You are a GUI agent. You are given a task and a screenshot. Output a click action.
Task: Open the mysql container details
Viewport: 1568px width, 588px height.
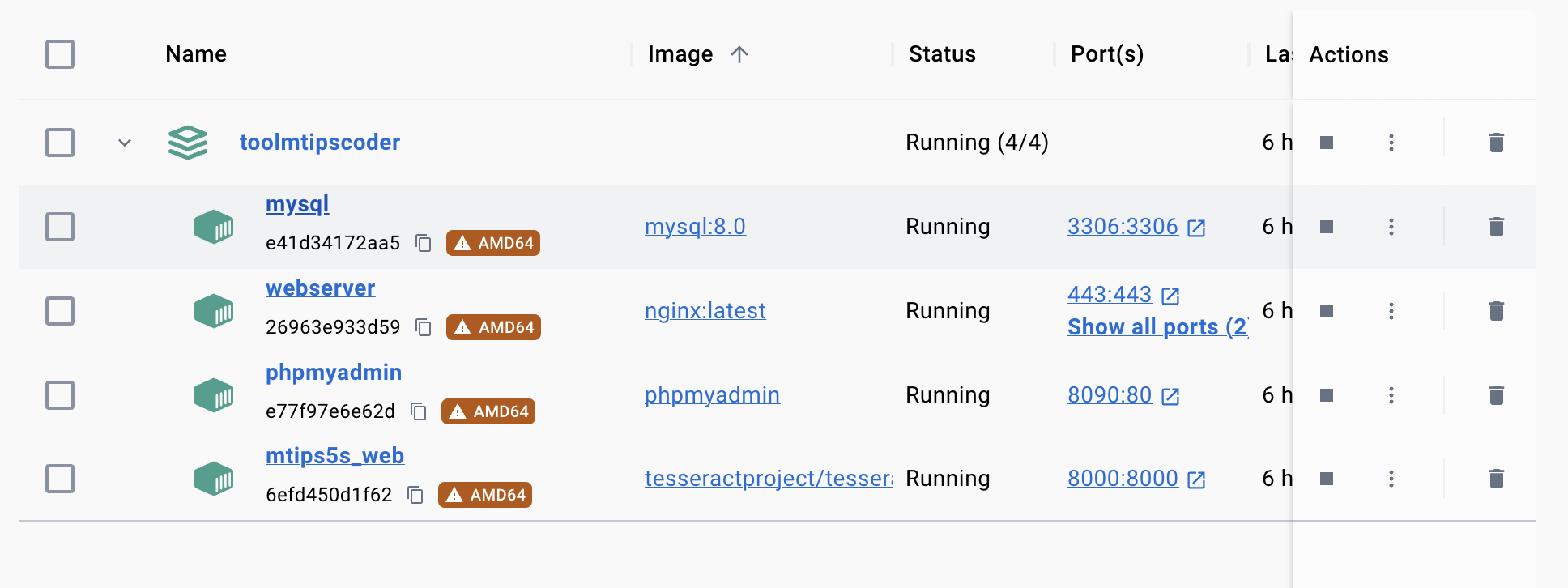[x=297, y=205]
